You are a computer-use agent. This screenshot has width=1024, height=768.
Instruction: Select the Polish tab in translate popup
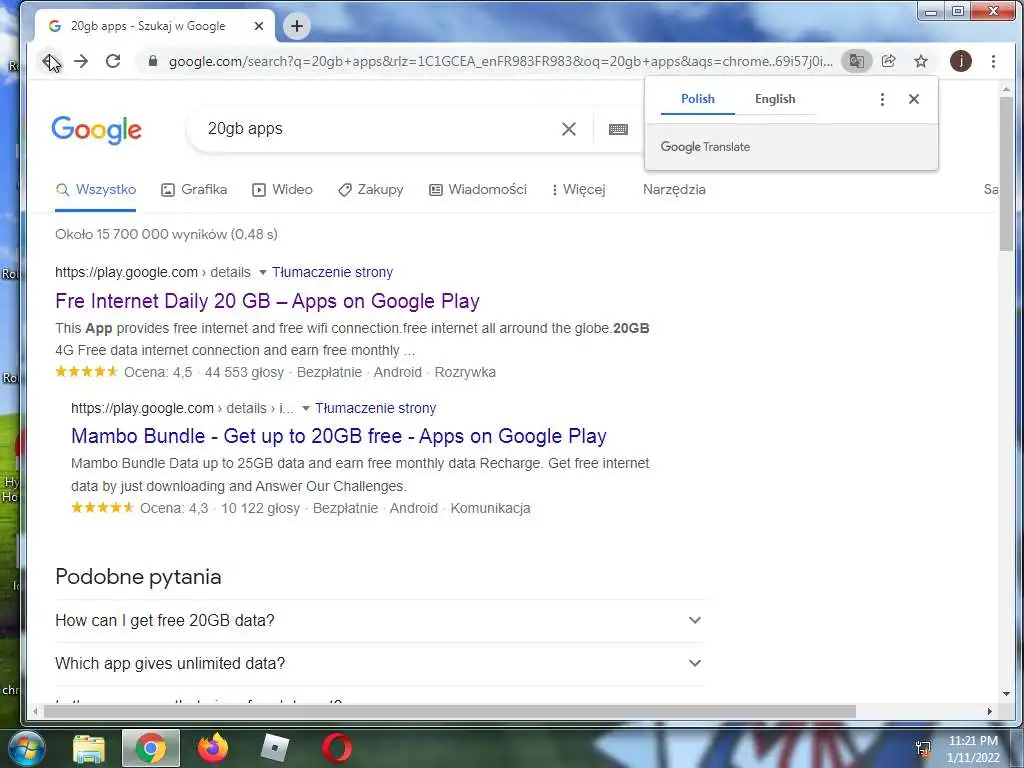(x=697, y=99)
